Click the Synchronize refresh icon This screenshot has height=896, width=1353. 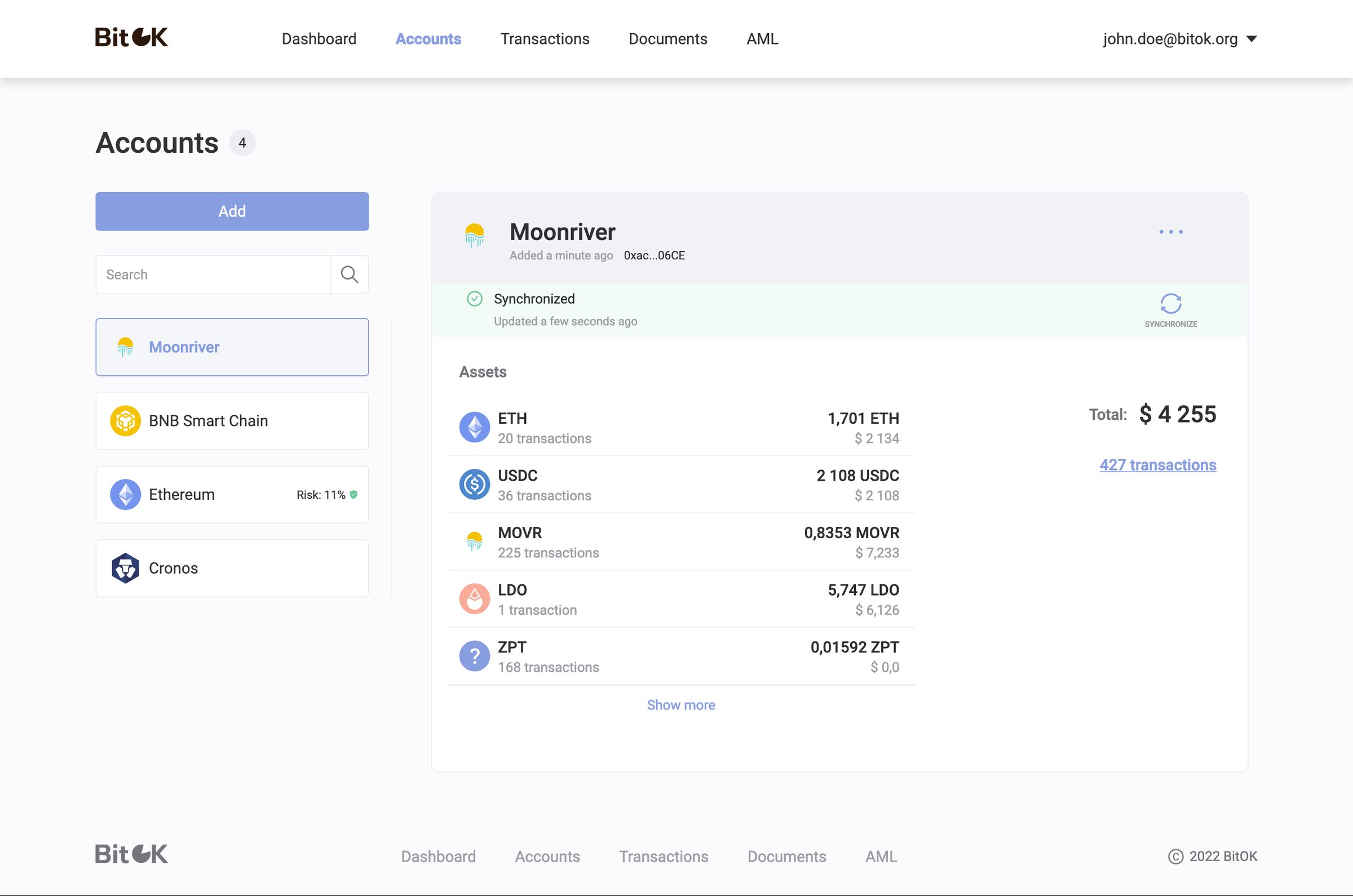(1171, 303)
